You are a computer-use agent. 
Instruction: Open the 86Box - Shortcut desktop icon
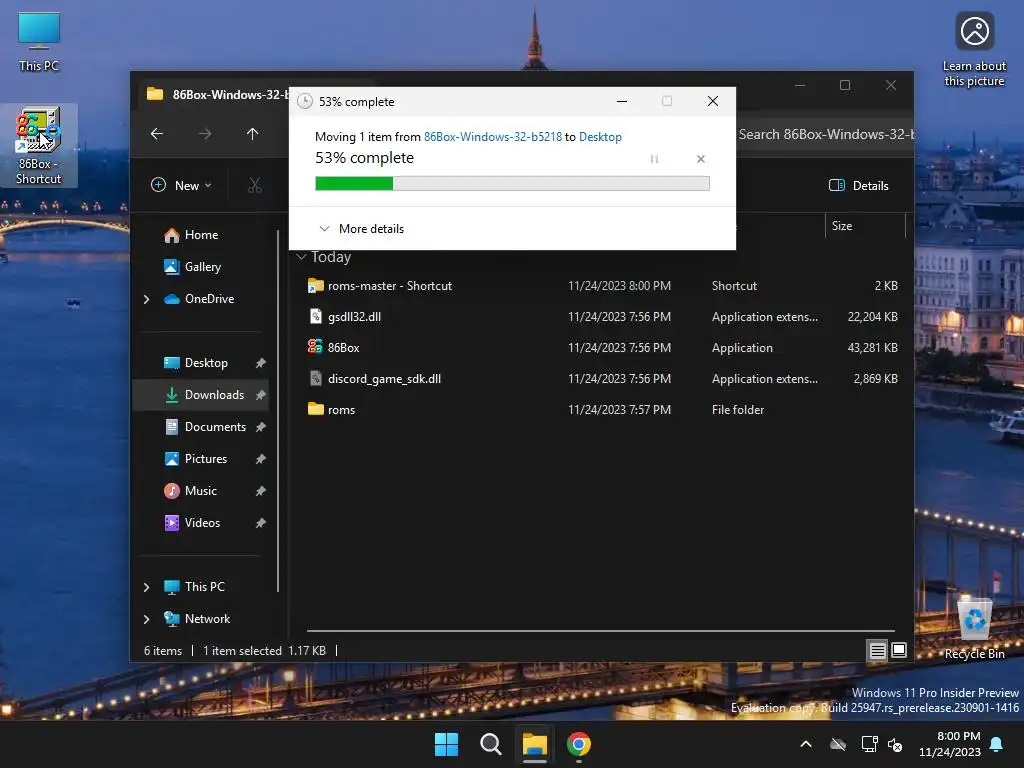(x=39, y=145)
